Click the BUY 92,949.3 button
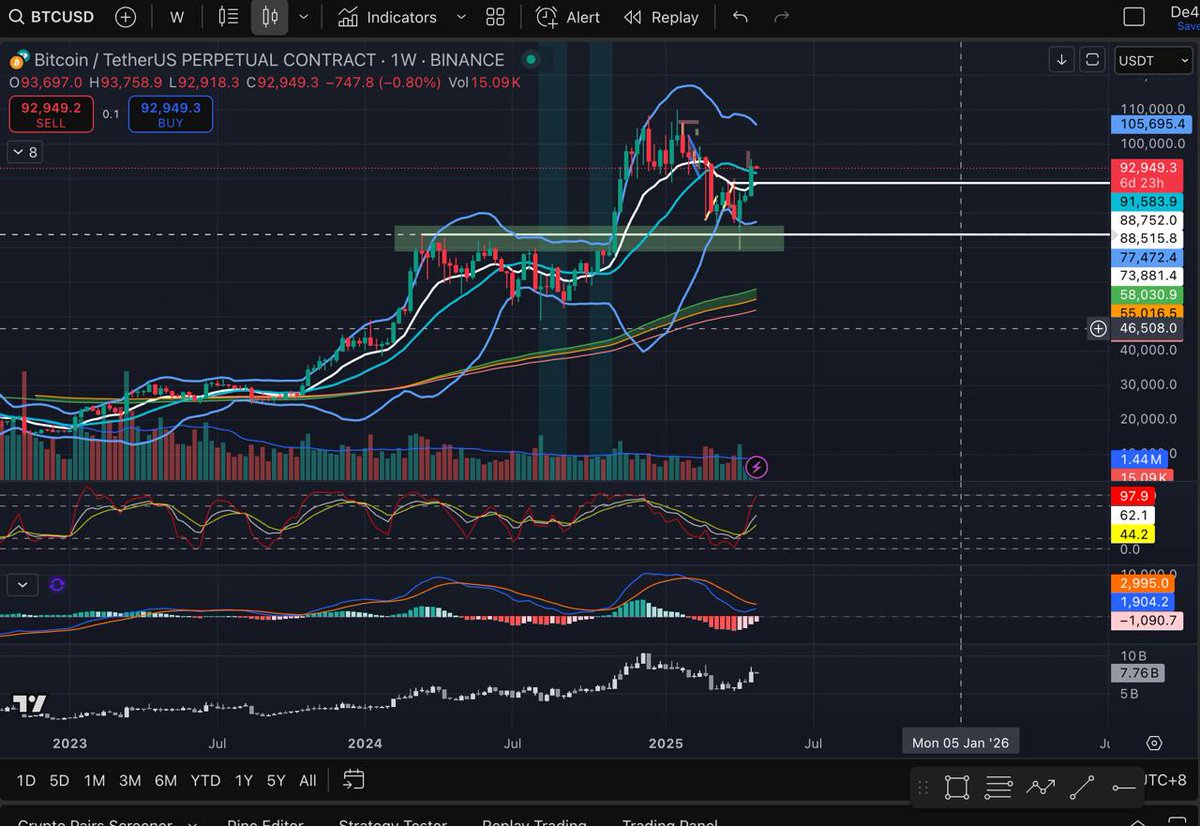 pyautogui.click(x=170, y=114)
